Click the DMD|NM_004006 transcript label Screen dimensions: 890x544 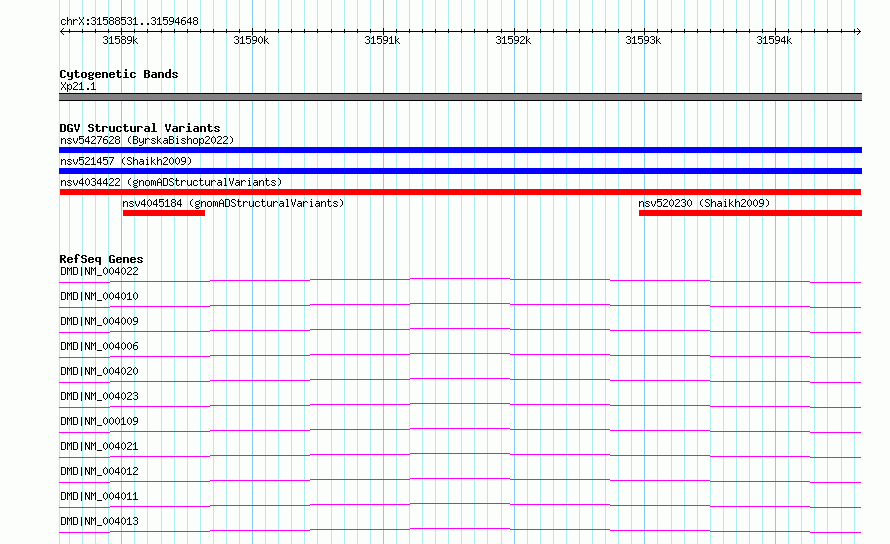[99, 346]
